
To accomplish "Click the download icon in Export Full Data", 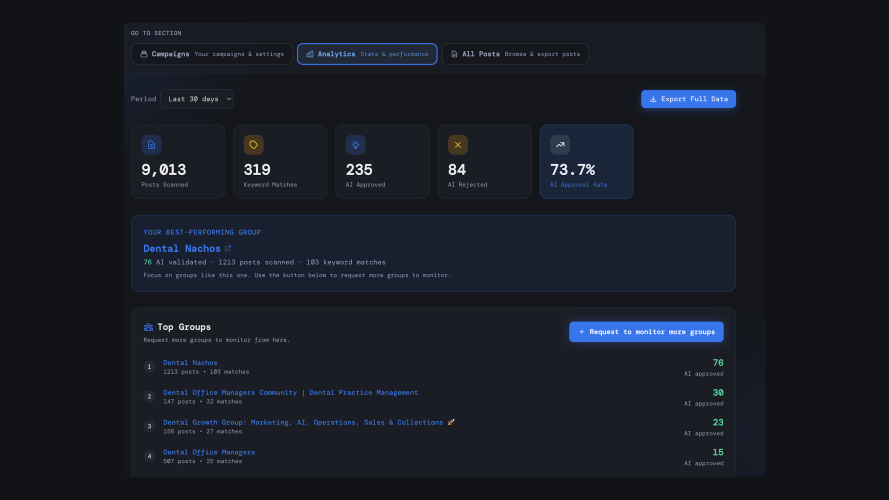I will [653, 99].
